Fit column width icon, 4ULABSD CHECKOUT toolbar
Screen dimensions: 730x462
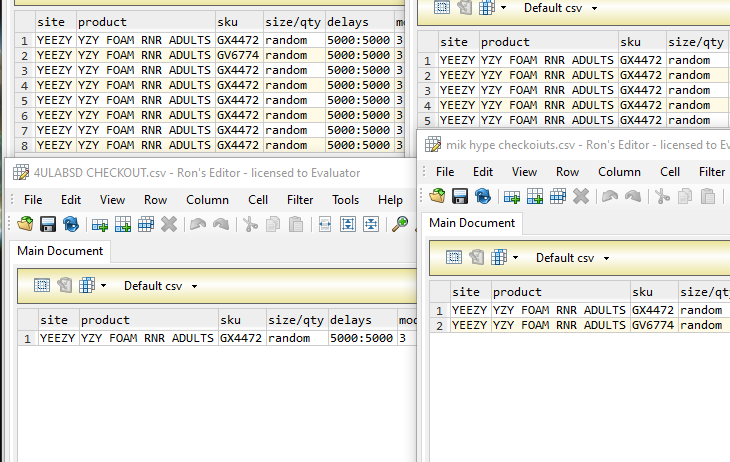click(325, 224)
